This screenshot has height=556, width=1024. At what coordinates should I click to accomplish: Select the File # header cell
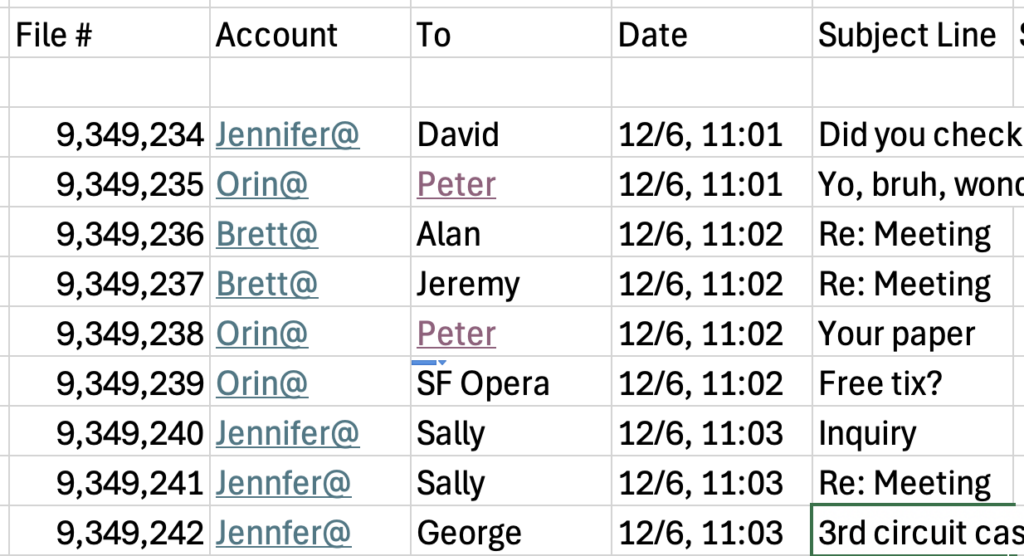coord(108,36)
